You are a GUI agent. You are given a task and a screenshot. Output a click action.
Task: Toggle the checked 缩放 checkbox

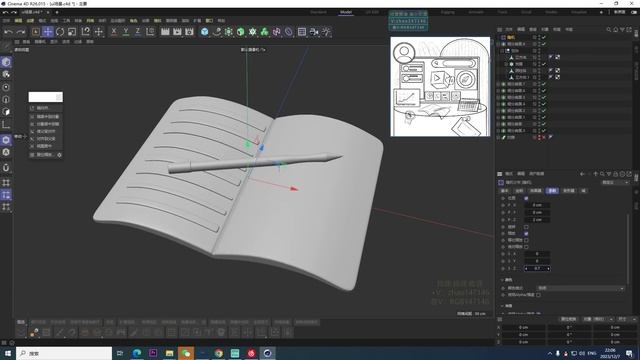(x=526, y=233)
